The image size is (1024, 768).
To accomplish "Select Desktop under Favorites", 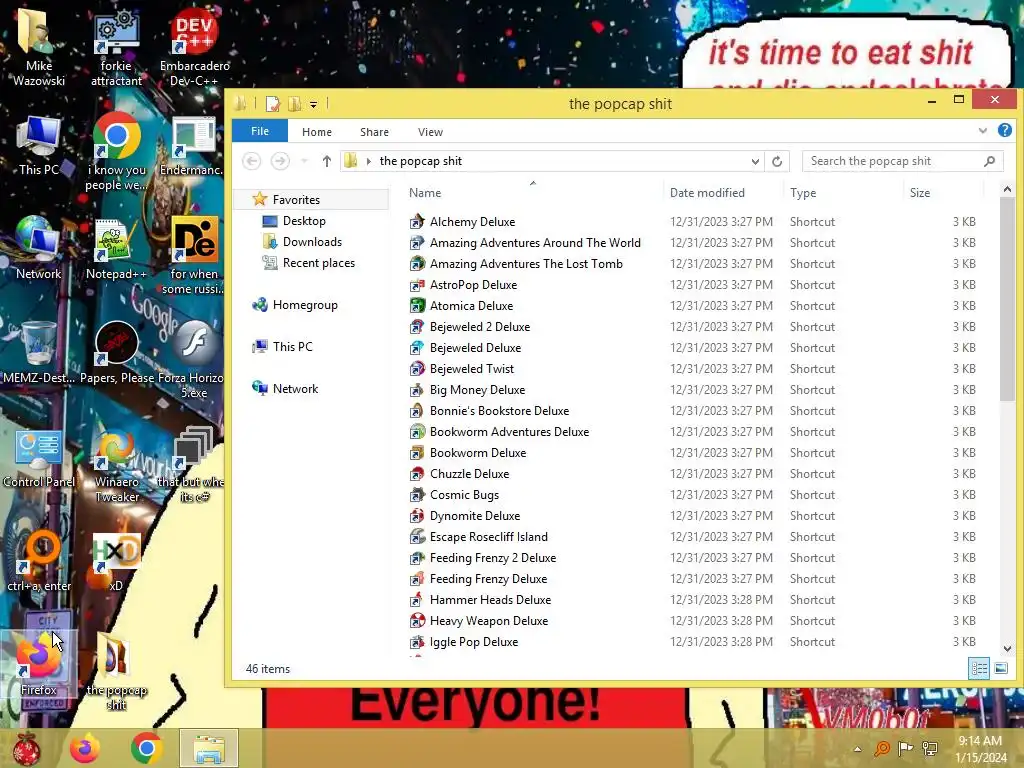I will click(304, 221).
